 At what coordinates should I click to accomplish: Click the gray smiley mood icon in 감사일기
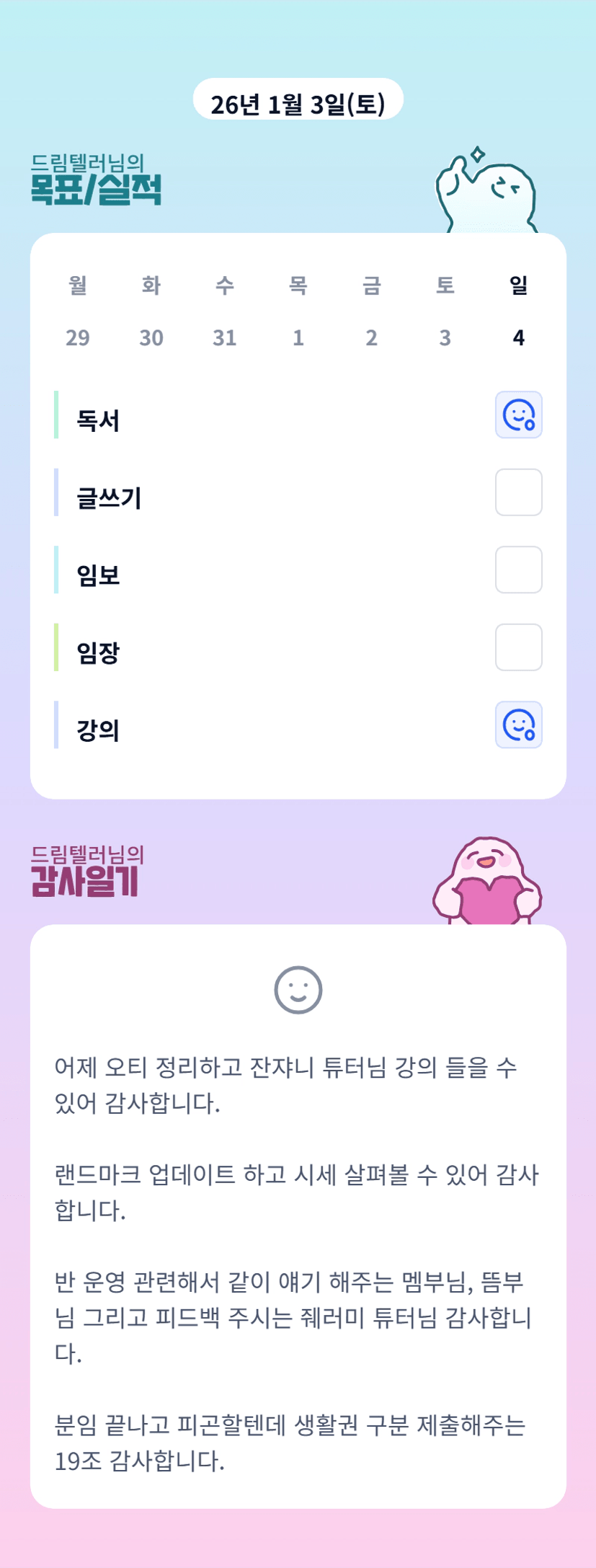[298, 990]
